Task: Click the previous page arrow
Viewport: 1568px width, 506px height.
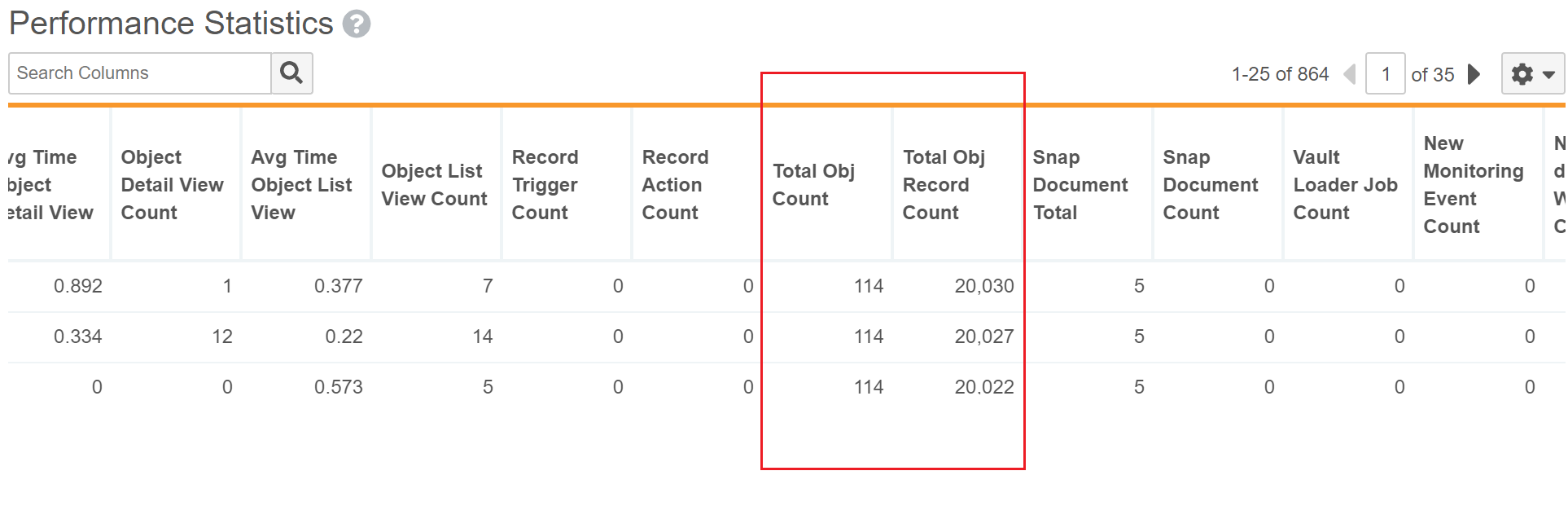Action: (x=1349, y=74)
